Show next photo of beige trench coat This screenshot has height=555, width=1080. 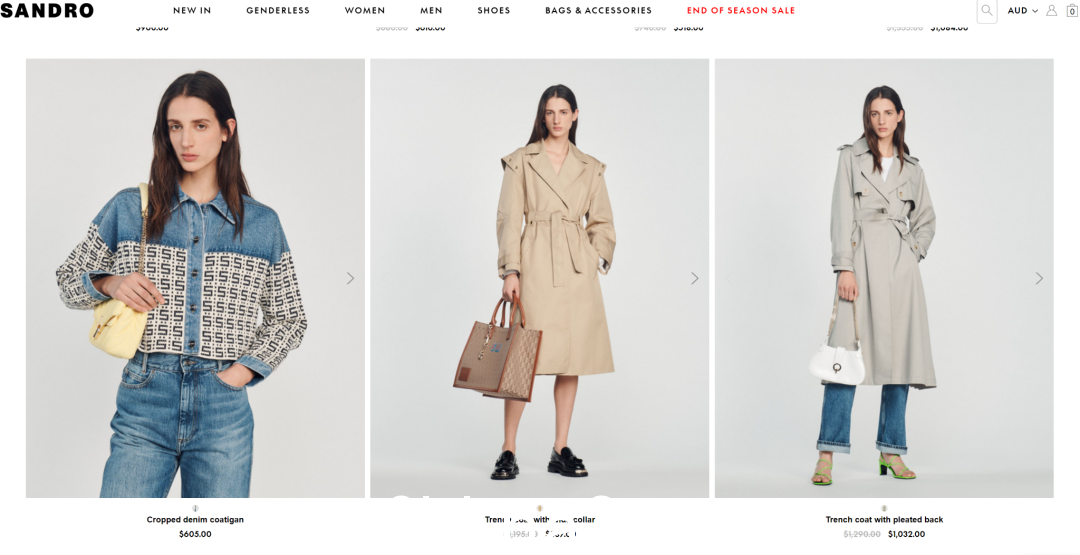click(x=694, y=278)
